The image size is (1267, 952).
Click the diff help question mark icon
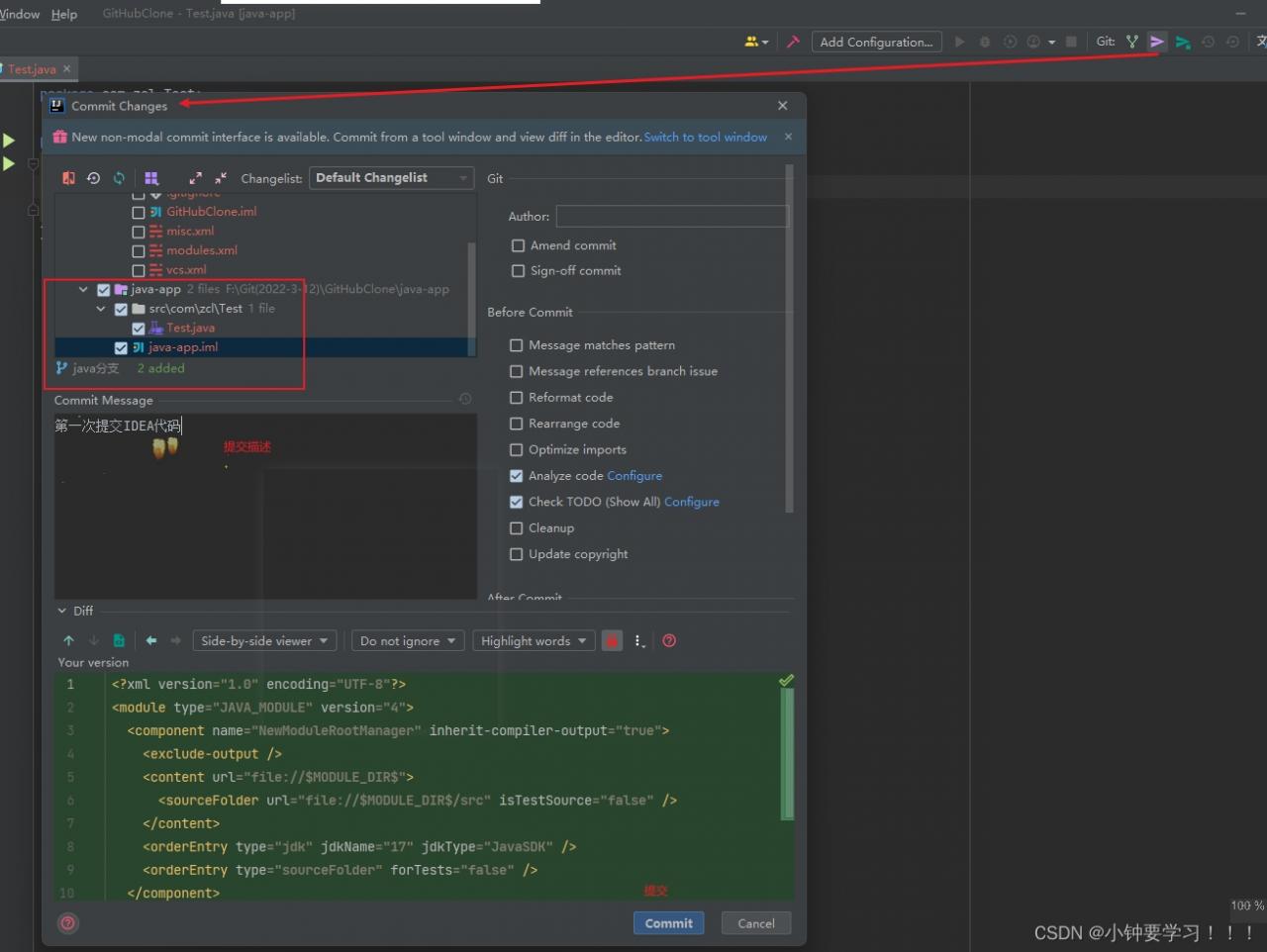[669, 641]
